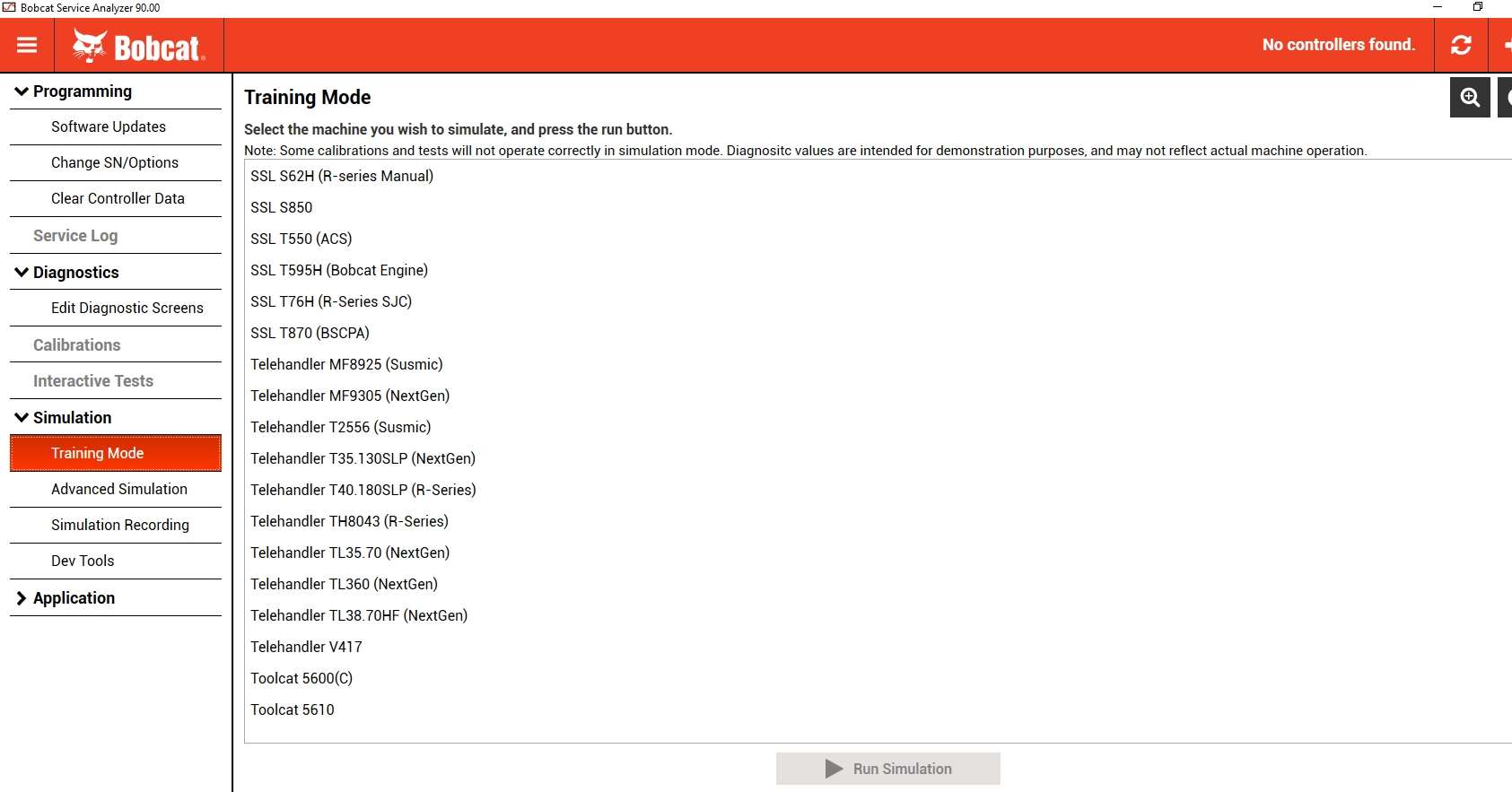Open the hamburger menu icon
The width and height of the screenshot is (1512, 792).
pos(27,45)
